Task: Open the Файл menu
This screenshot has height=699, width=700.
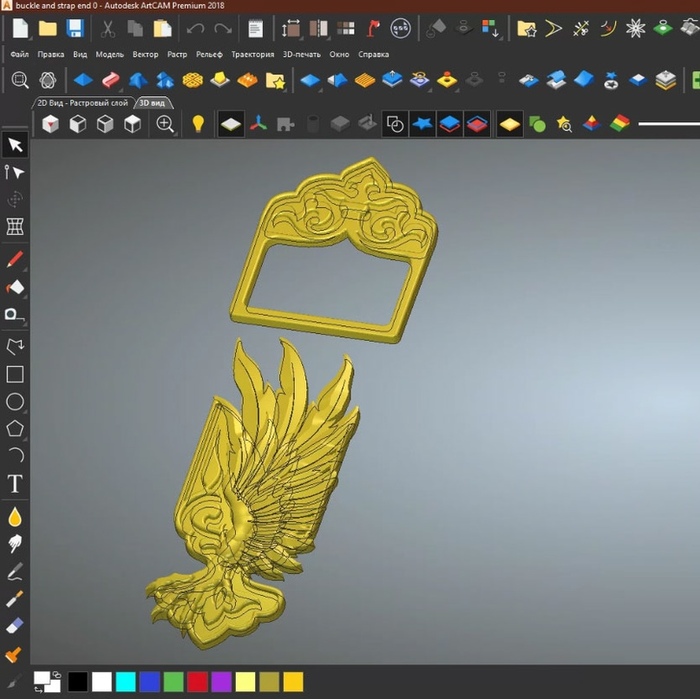Action: pos(19,54)
